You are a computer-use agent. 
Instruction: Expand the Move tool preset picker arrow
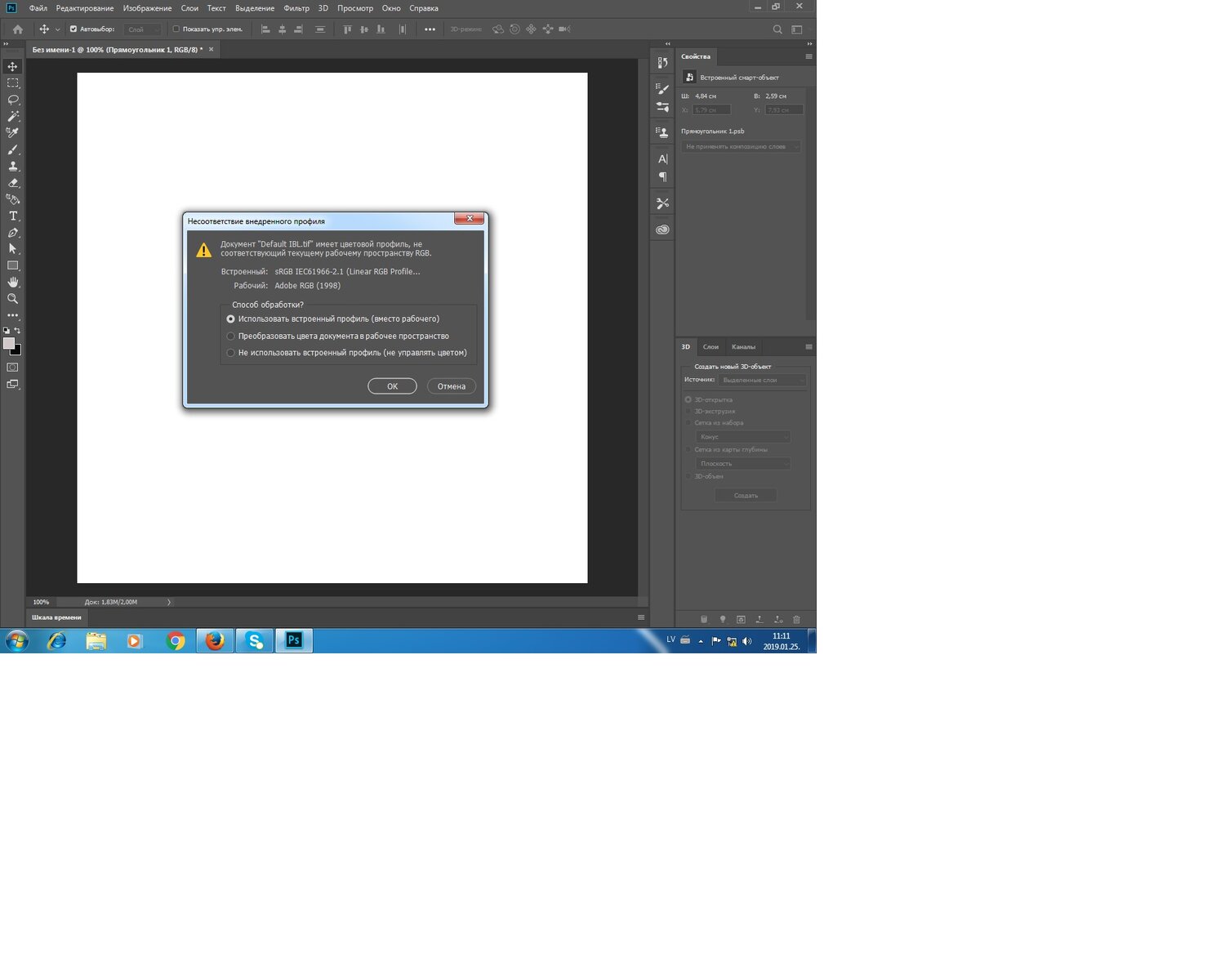(57, 29)
